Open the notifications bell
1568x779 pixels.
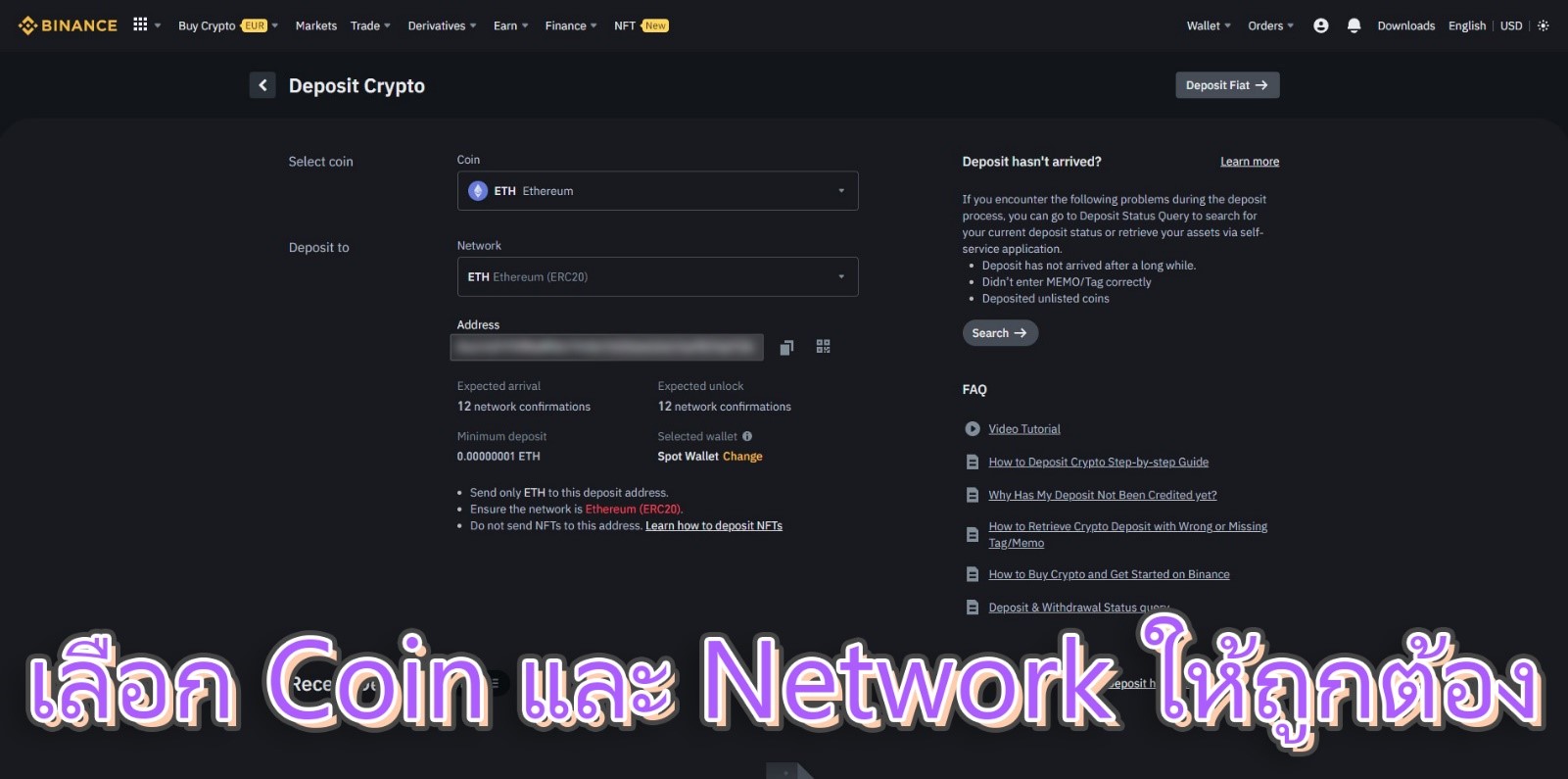(1354, 25)
